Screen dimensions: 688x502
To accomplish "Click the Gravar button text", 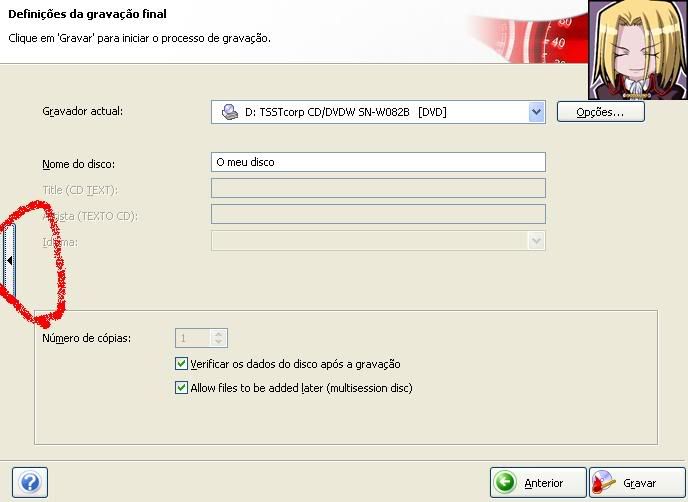I will pos(640,483).
